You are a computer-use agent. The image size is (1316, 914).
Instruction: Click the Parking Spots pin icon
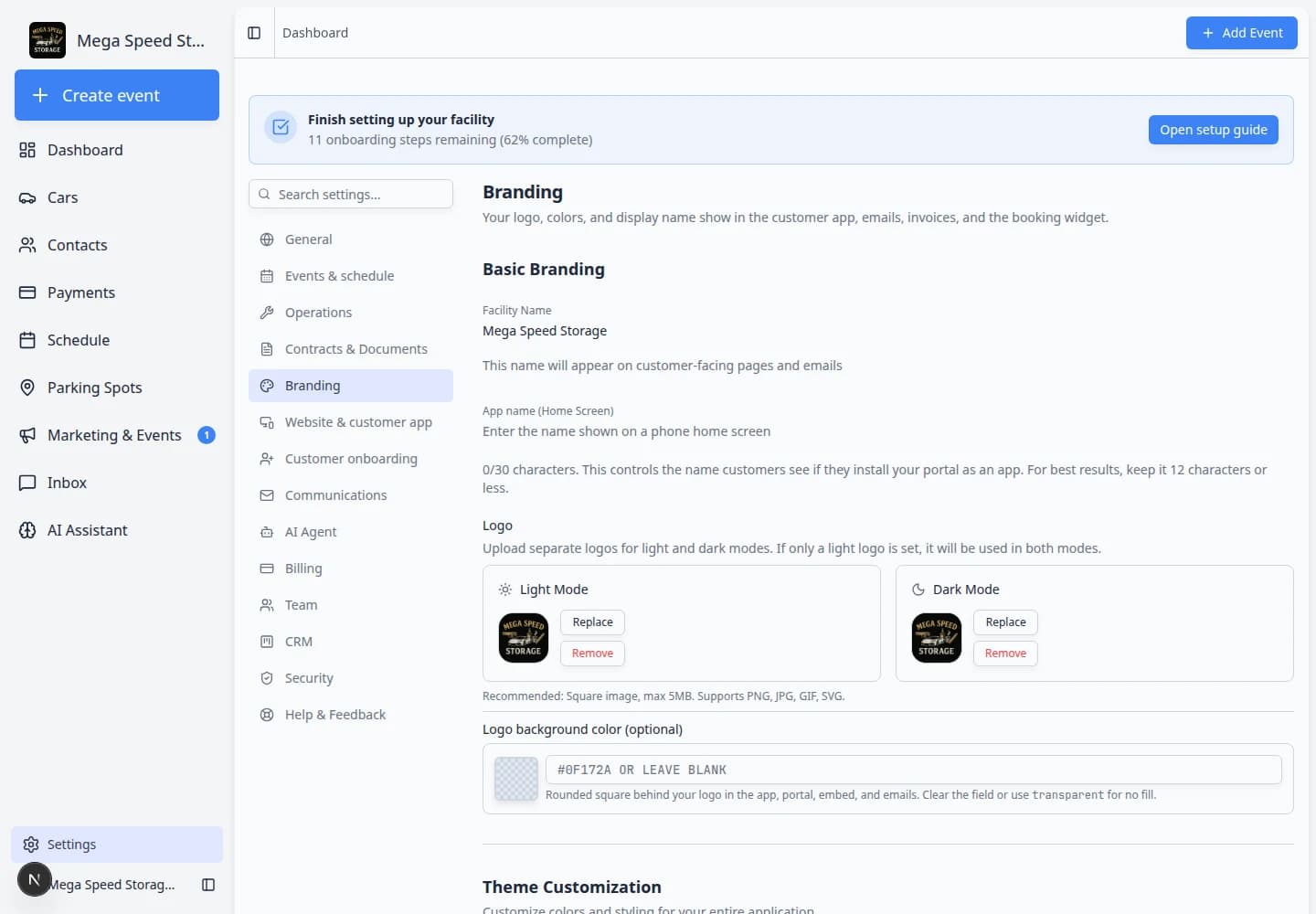coord(27,388)
